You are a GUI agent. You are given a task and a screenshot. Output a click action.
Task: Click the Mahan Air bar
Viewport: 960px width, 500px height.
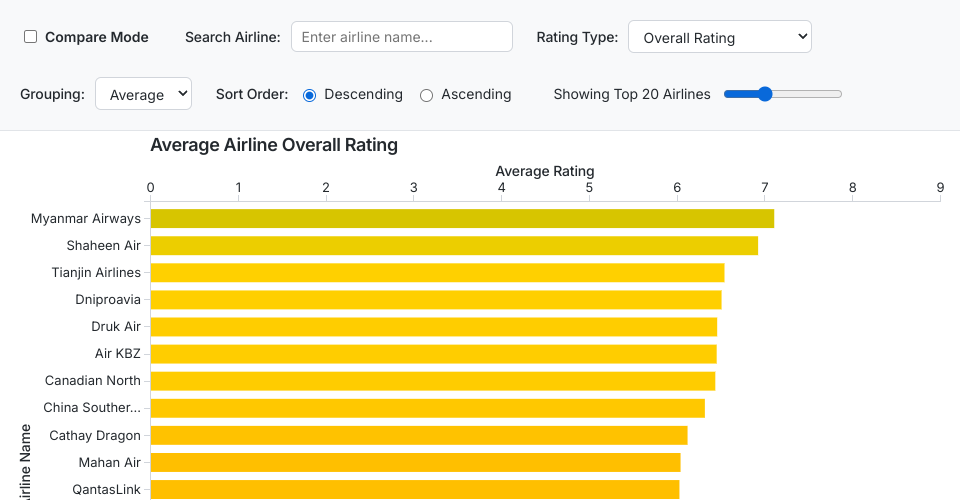(415, 462)
